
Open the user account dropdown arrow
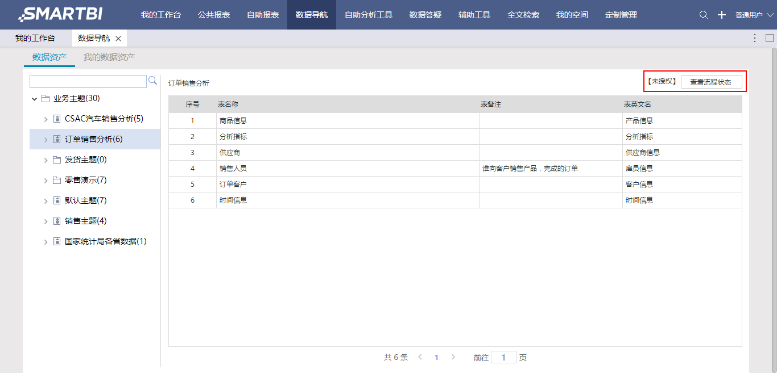[x=770, y=15]
